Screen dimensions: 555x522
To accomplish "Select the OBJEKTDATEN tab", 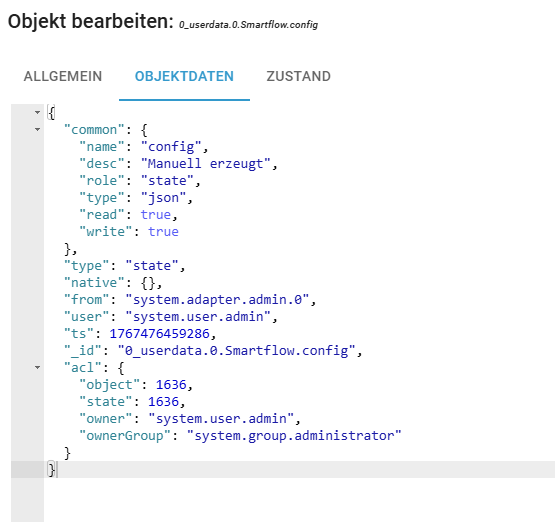I will pyautogui.click(x=184, y=76).
